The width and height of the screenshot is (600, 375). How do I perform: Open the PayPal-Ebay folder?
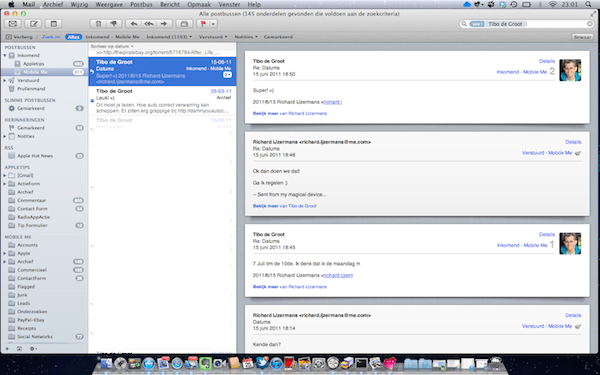[x=44, y=320]
